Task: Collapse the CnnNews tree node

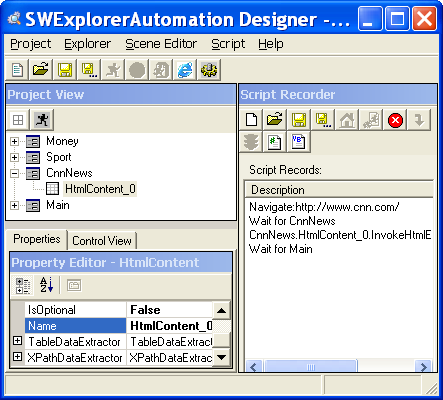Action: [14, 173]
